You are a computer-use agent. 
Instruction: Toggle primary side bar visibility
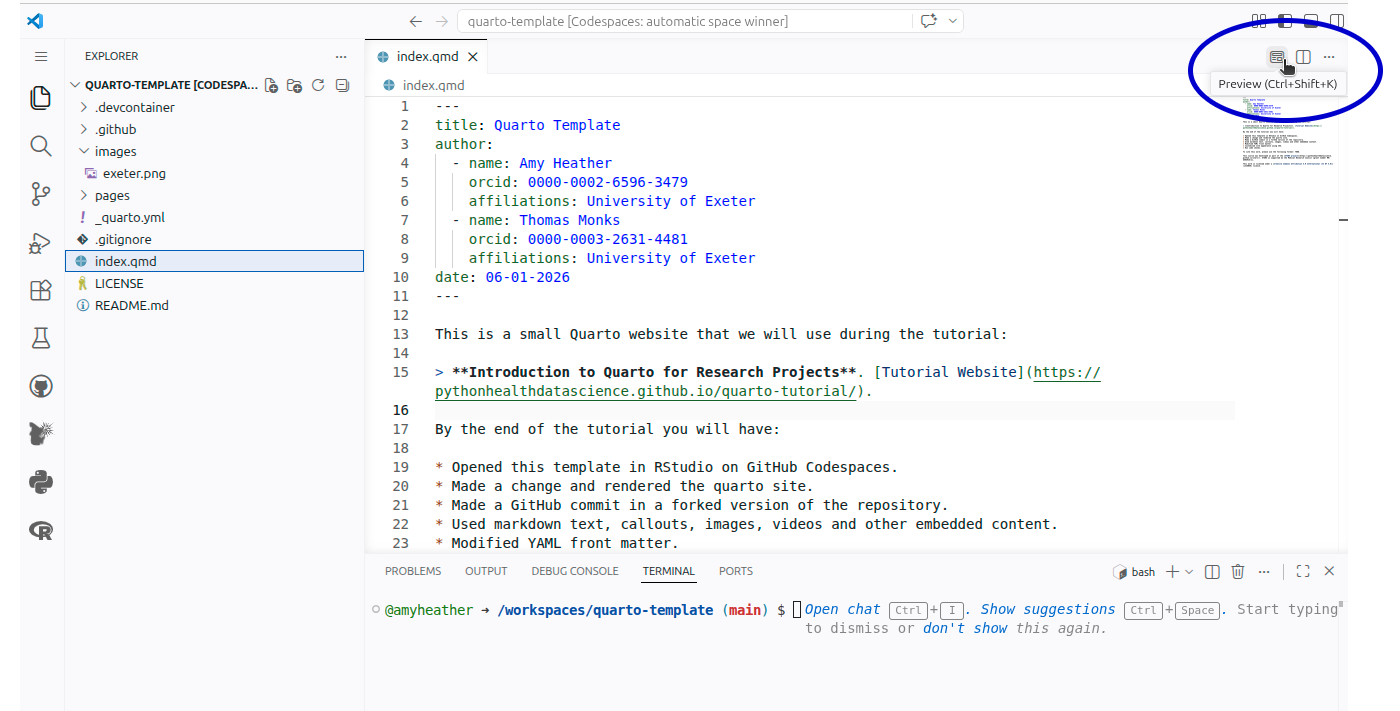click(1285, 20)
